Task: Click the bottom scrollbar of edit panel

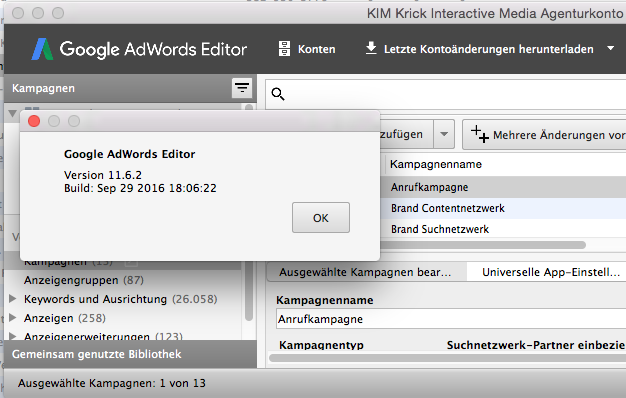Action: click(x=447, y=358)
